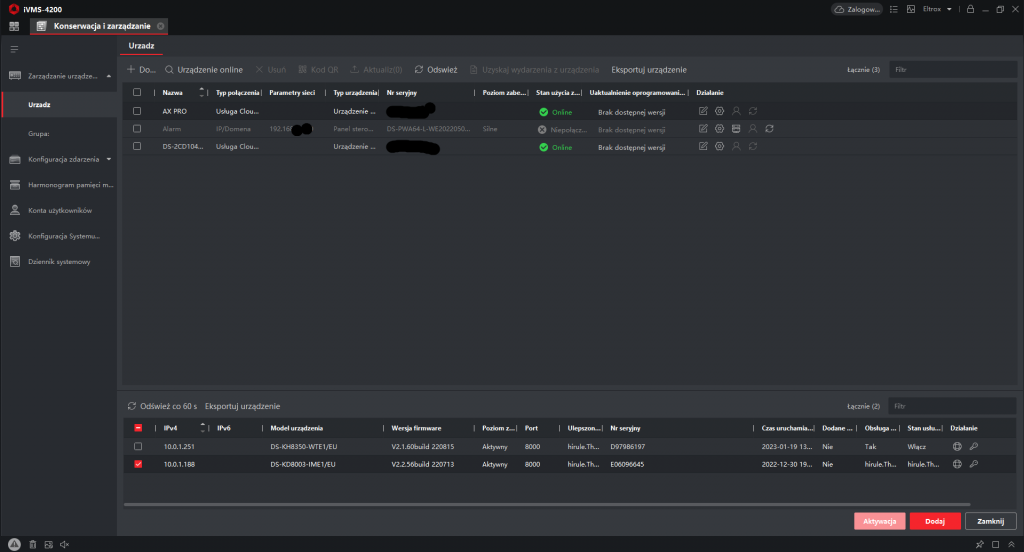
Task: Open the control panel grid icon
Action: pos(14,25)
